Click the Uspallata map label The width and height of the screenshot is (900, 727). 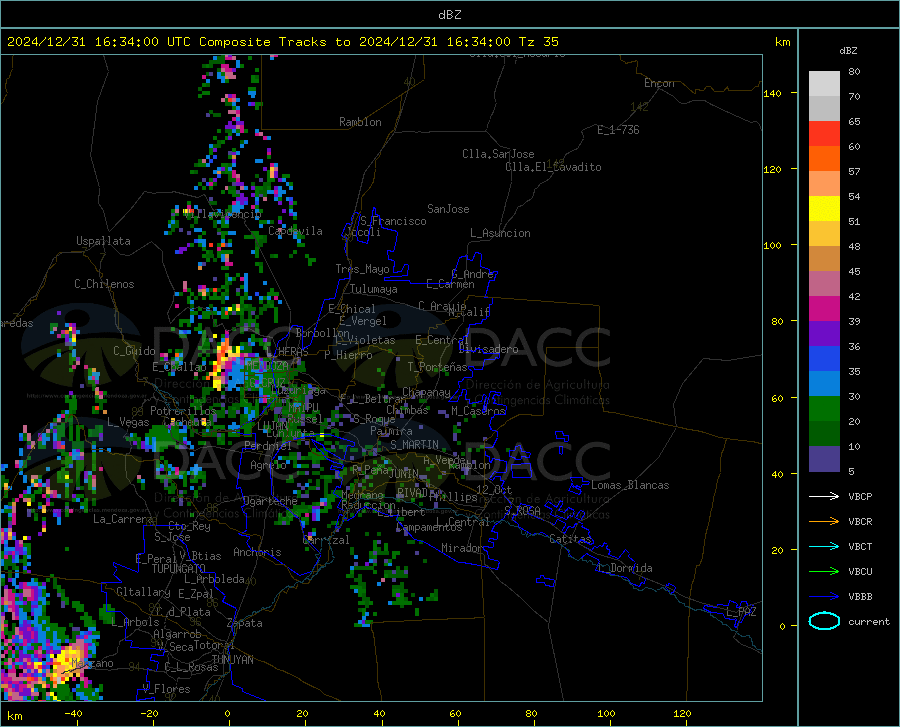pyautogui.click(x=103, y=241)
